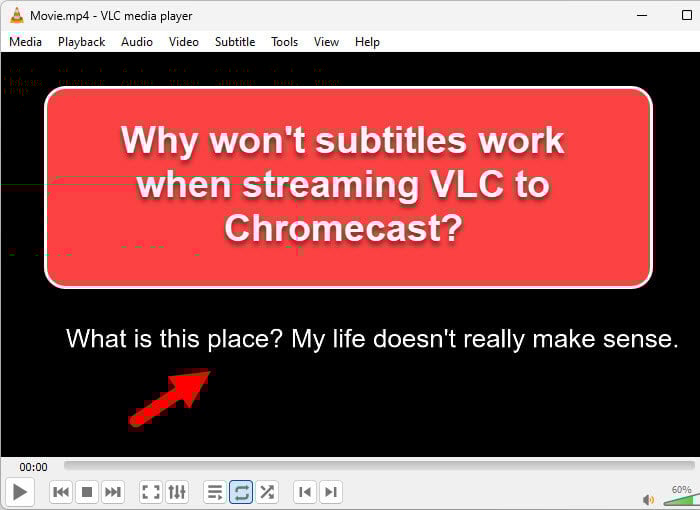This screenshot has width=700, height=510.
Task: Click the VLC cone icon in title bar
Action: 17,16
